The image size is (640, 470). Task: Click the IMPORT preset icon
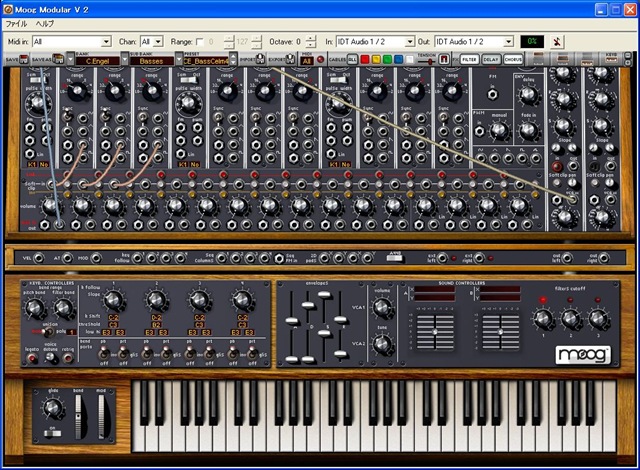[x=260, y=59]
